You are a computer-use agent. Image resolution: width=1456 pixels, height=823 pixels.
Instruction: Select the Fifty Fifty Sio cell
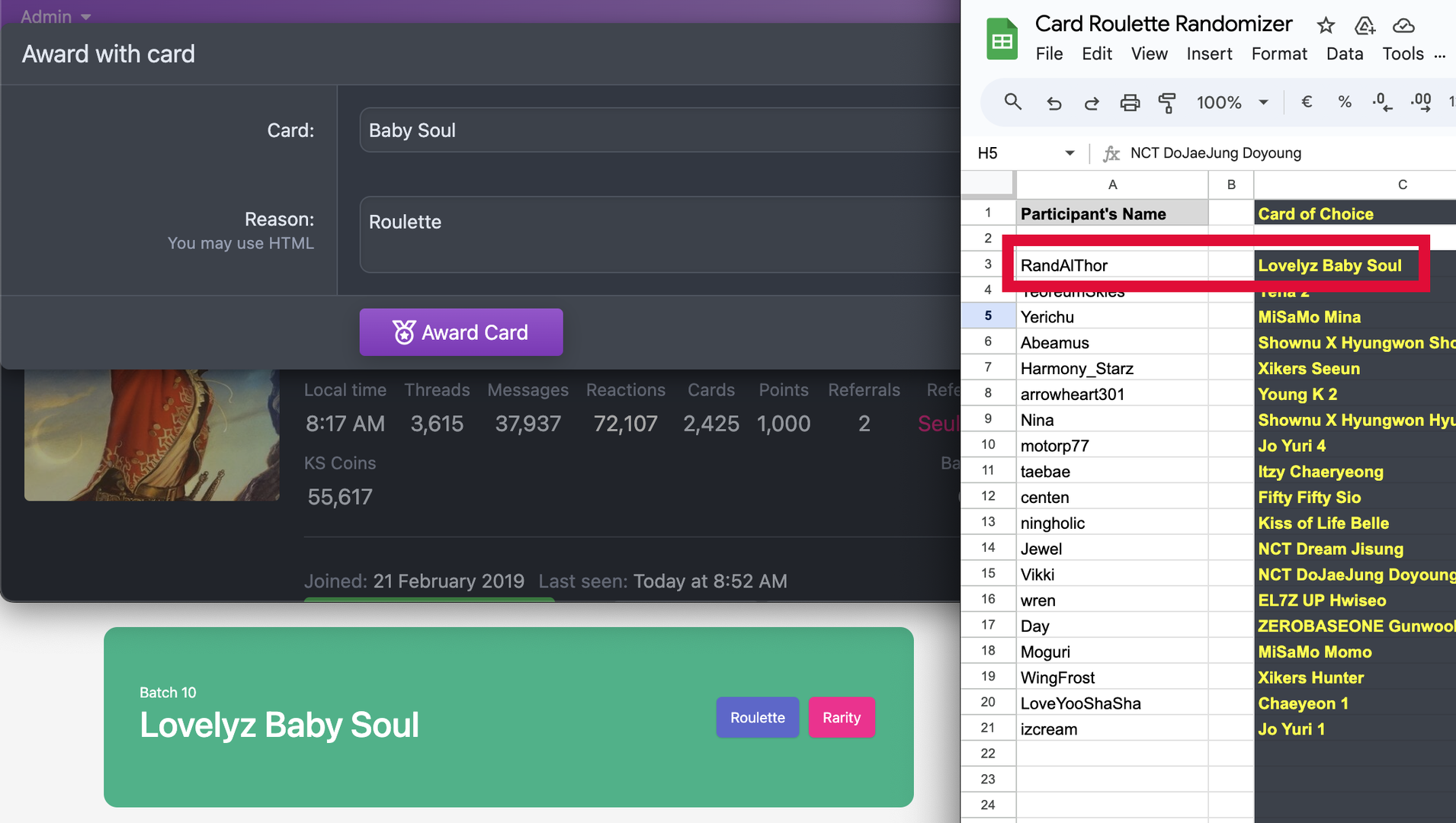(1355, 498)
